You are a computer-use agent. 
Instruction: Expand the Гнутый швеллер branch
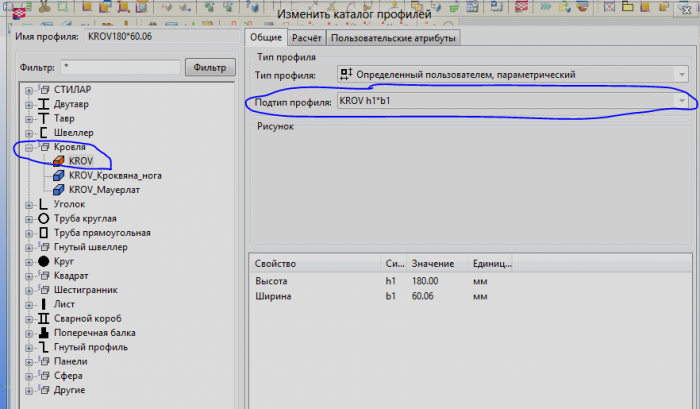[29, 248]
